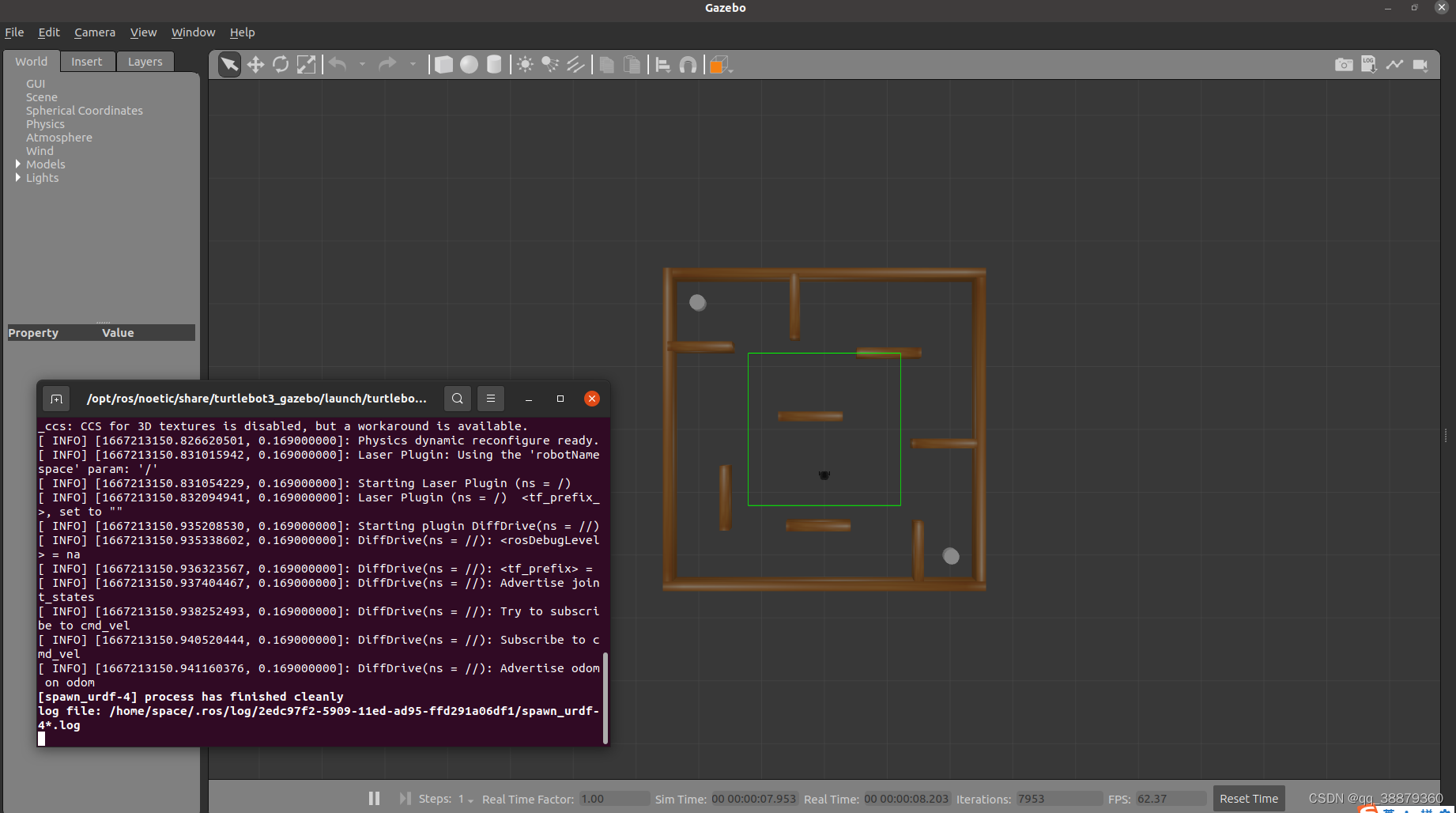Pause the simulation
1456x813 pixels.
pos(374,799)
